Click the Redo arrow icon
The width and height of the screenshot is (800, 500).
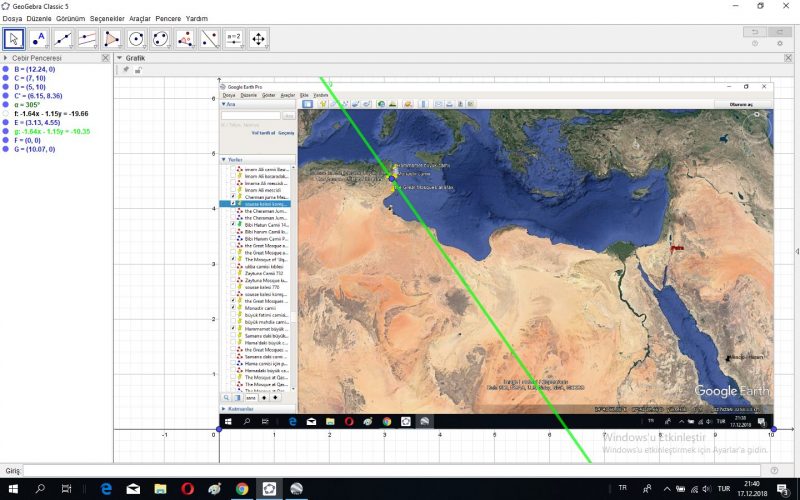pos(780,32)
